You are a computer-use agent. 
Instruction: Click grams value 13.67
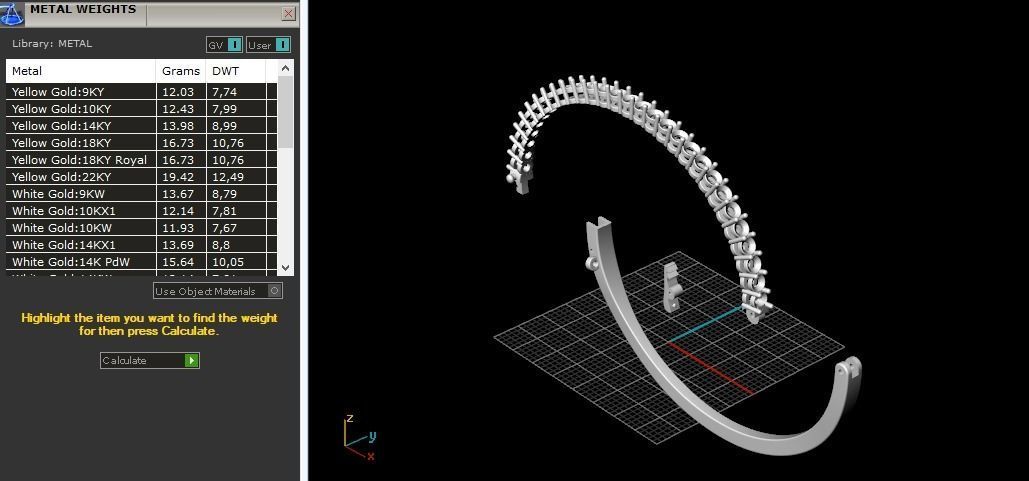[178, 194]
